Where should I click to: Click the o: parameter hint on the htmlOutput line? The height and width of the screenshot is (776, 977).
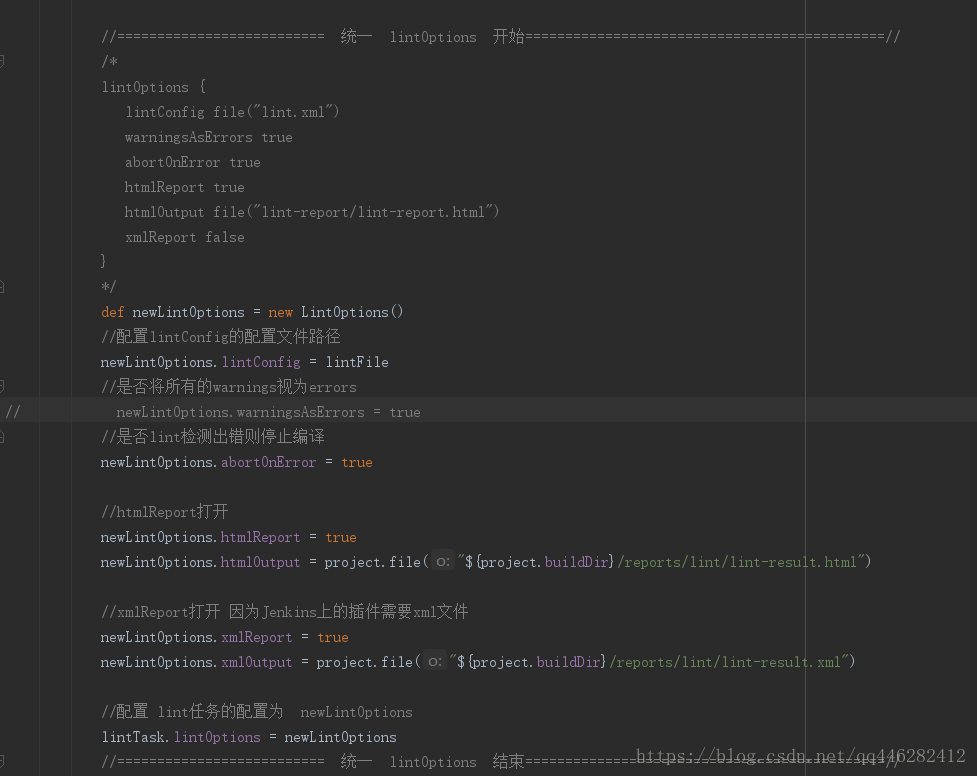tap(442, 562)
